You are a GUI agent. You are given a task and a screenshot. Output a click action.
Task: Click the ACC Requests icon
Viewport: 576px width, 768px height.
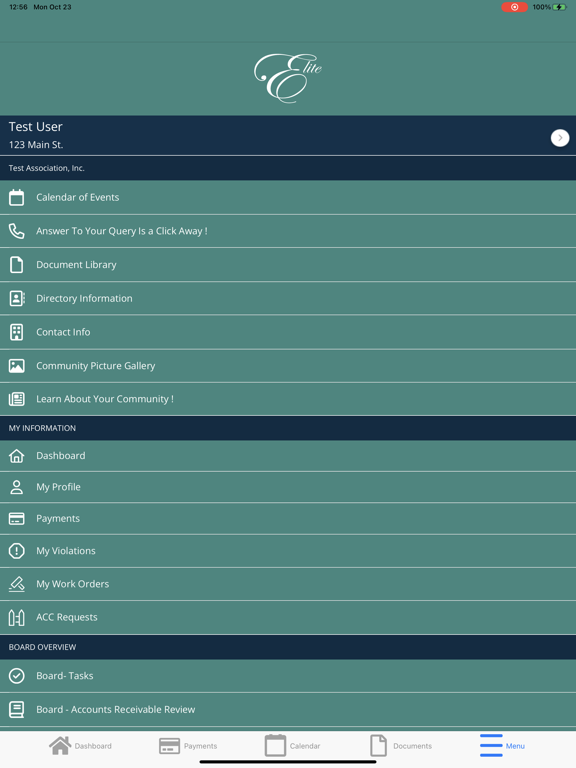17,618
